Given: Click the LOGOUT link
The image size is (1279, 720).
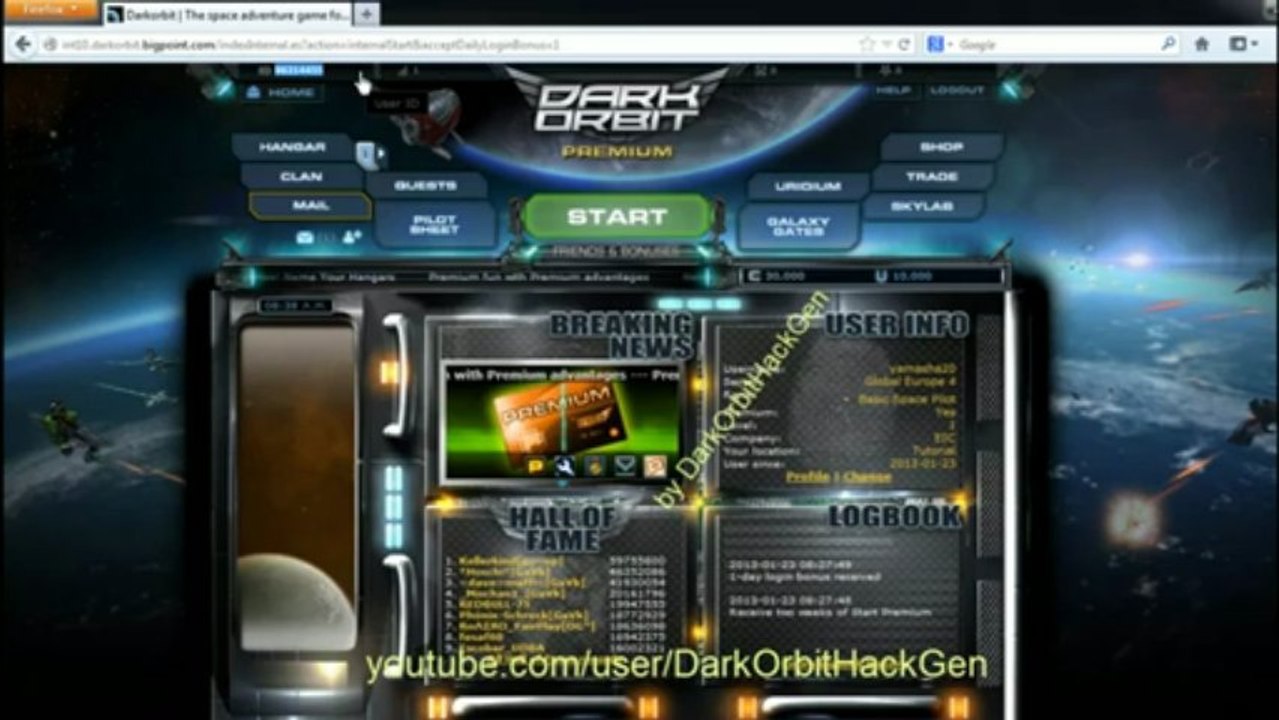Looking at the screenshot, I should [956, 90].
